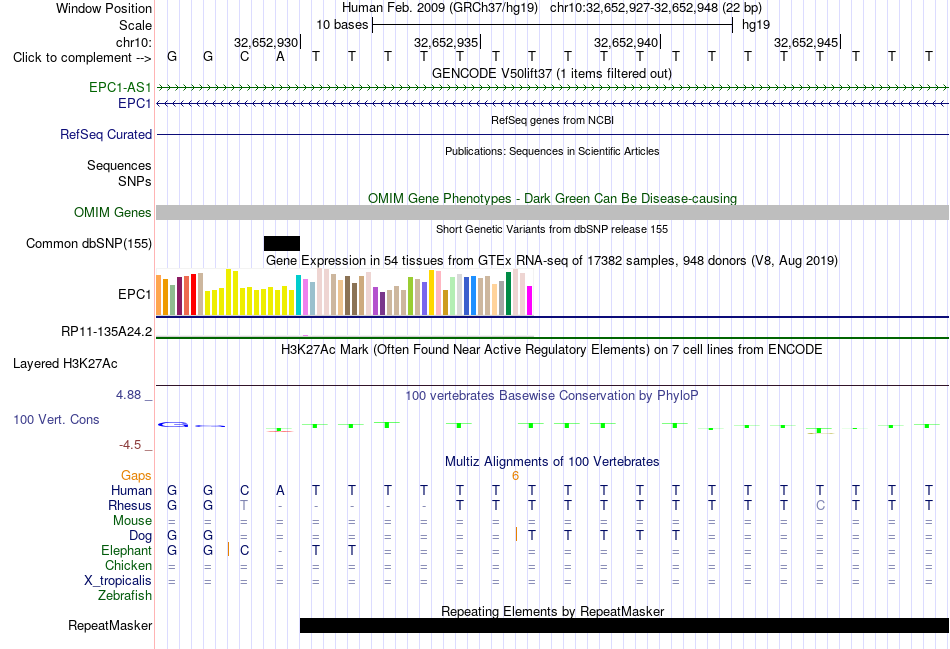Open the RefSeq Curated track label
The height and width of the screenshot is (649, 950).
click(105, 135)
